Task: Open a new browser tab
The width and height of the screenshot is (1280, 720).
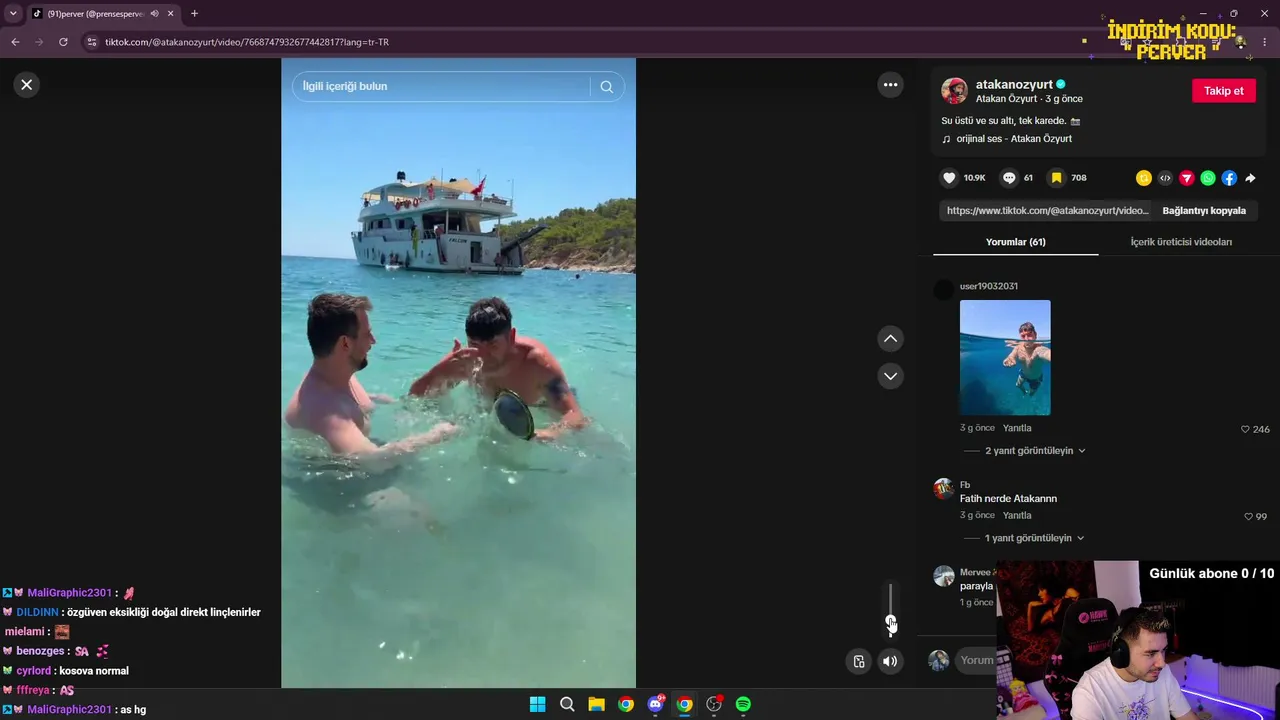Action: point(194,14)
